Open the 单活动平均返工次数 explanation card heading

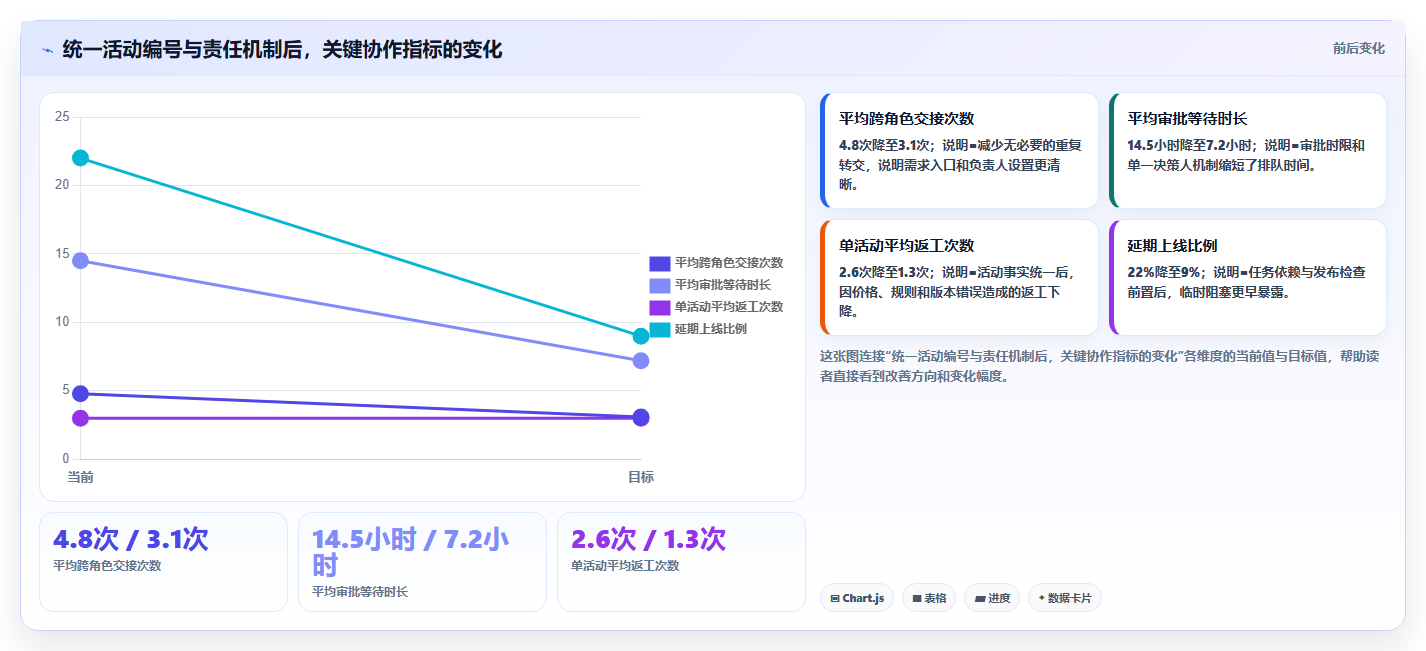tap(907, 245)
